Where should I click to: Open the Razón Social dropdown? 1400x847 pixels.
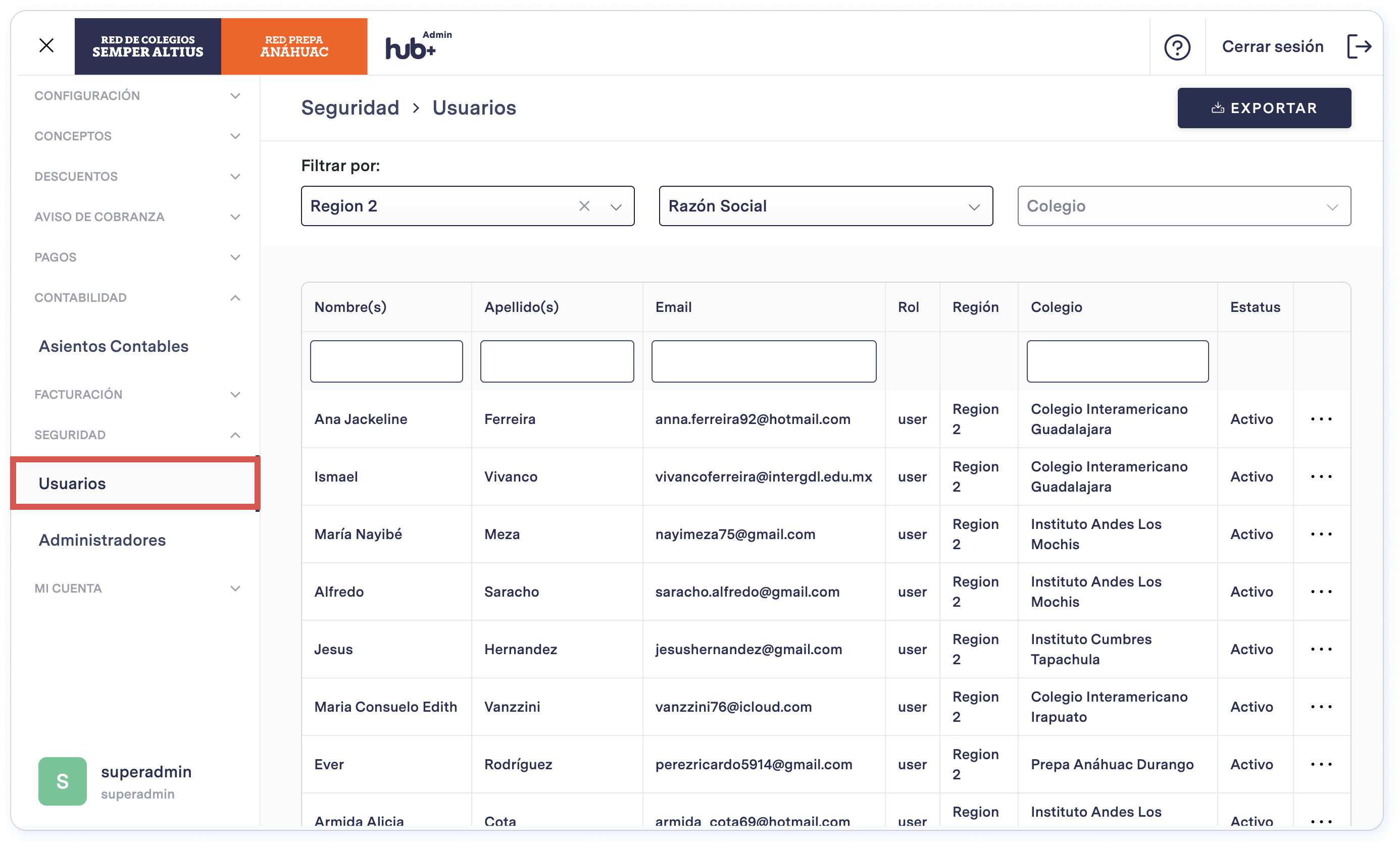(x=826, y=206)
